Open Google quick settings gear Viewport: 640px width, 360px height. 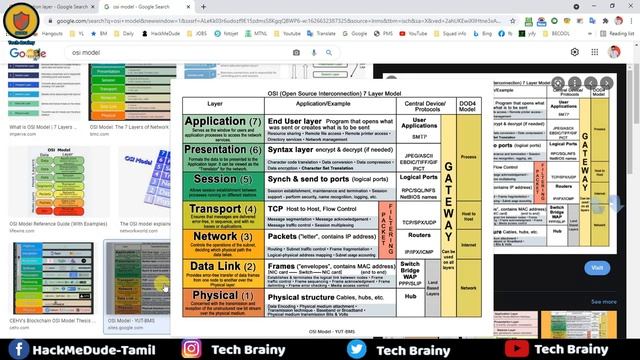[575, 52]
